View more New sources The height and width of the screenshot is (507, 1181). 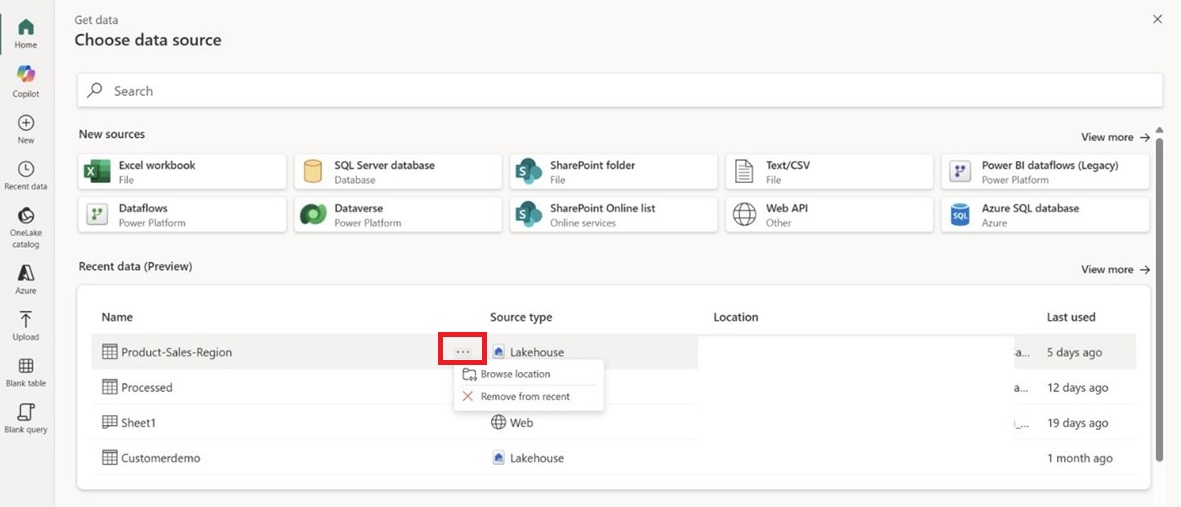(1115, 137)
